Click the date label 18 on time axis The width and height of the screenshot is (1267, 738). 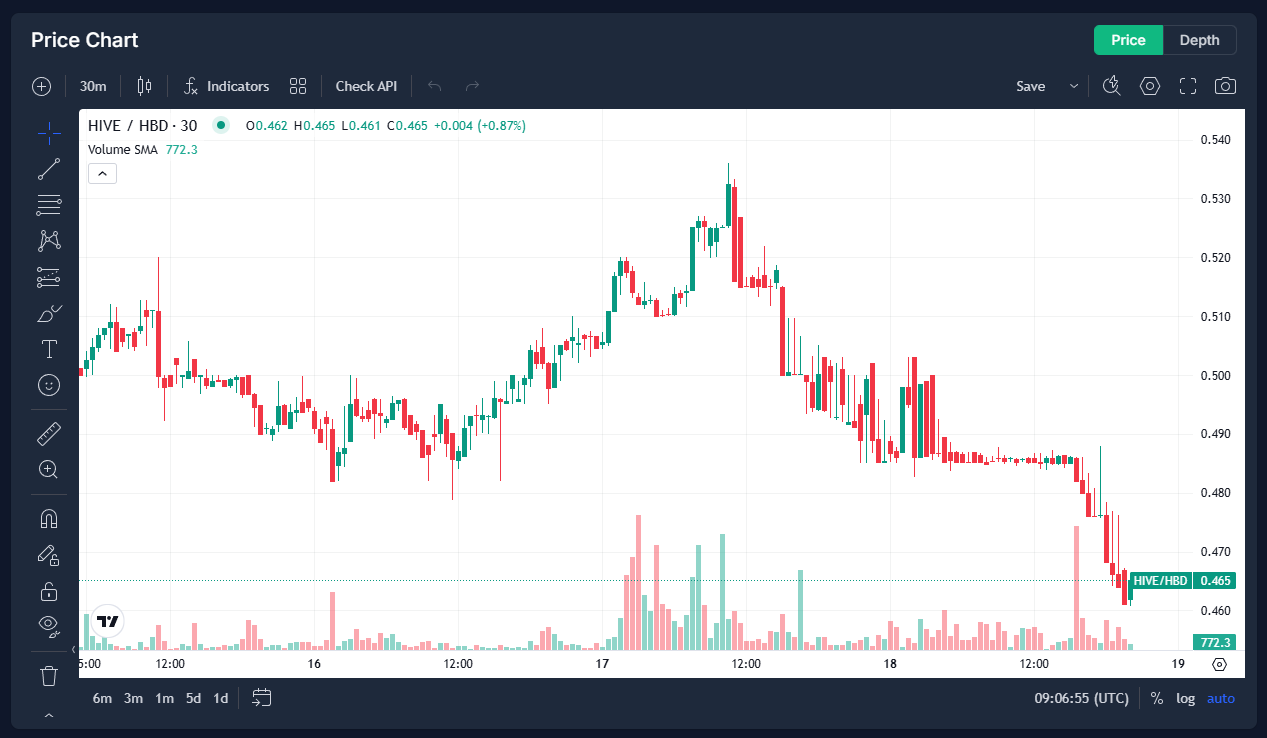pos(890,664)
